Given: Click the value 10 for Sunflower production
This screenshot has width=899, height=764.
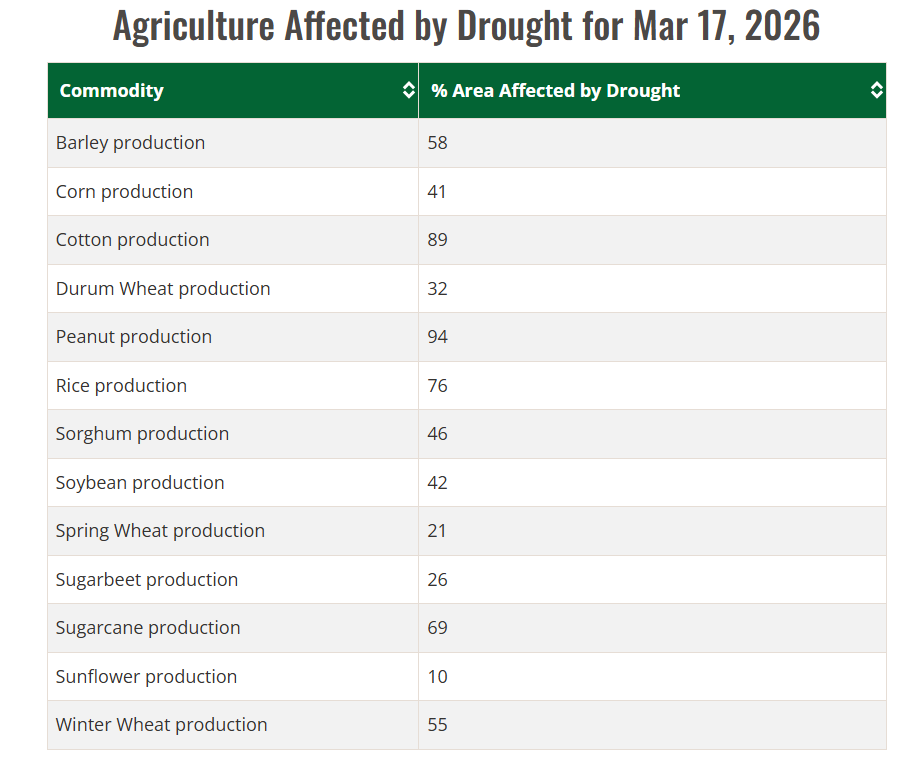Looking at the screenshot, I should click(437, 677).
